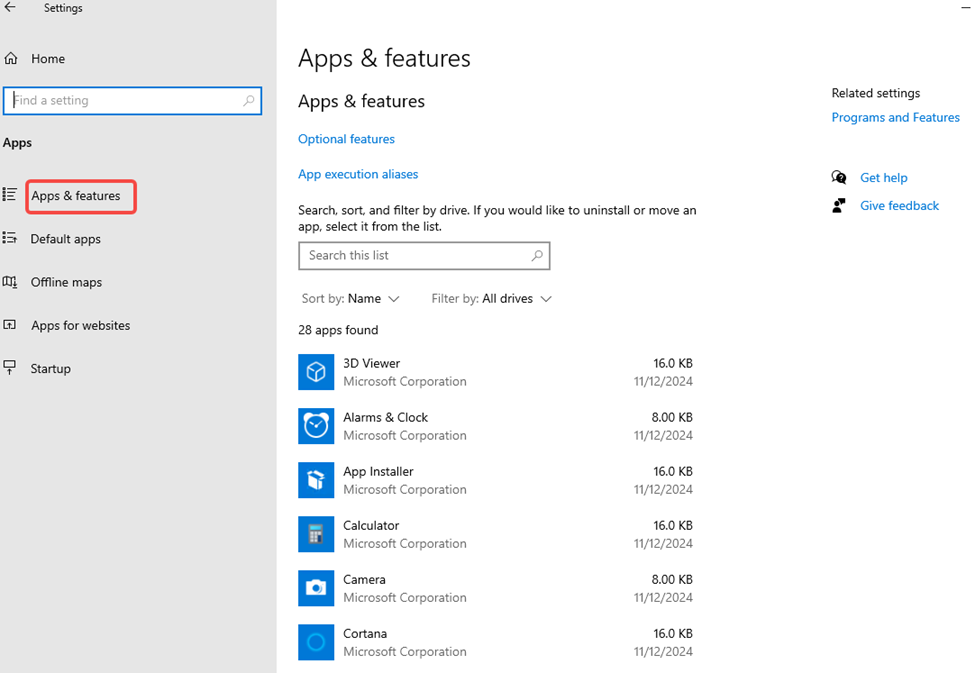Click the App Installer app icon
The image size is (975, 673).
coord(316,480)
